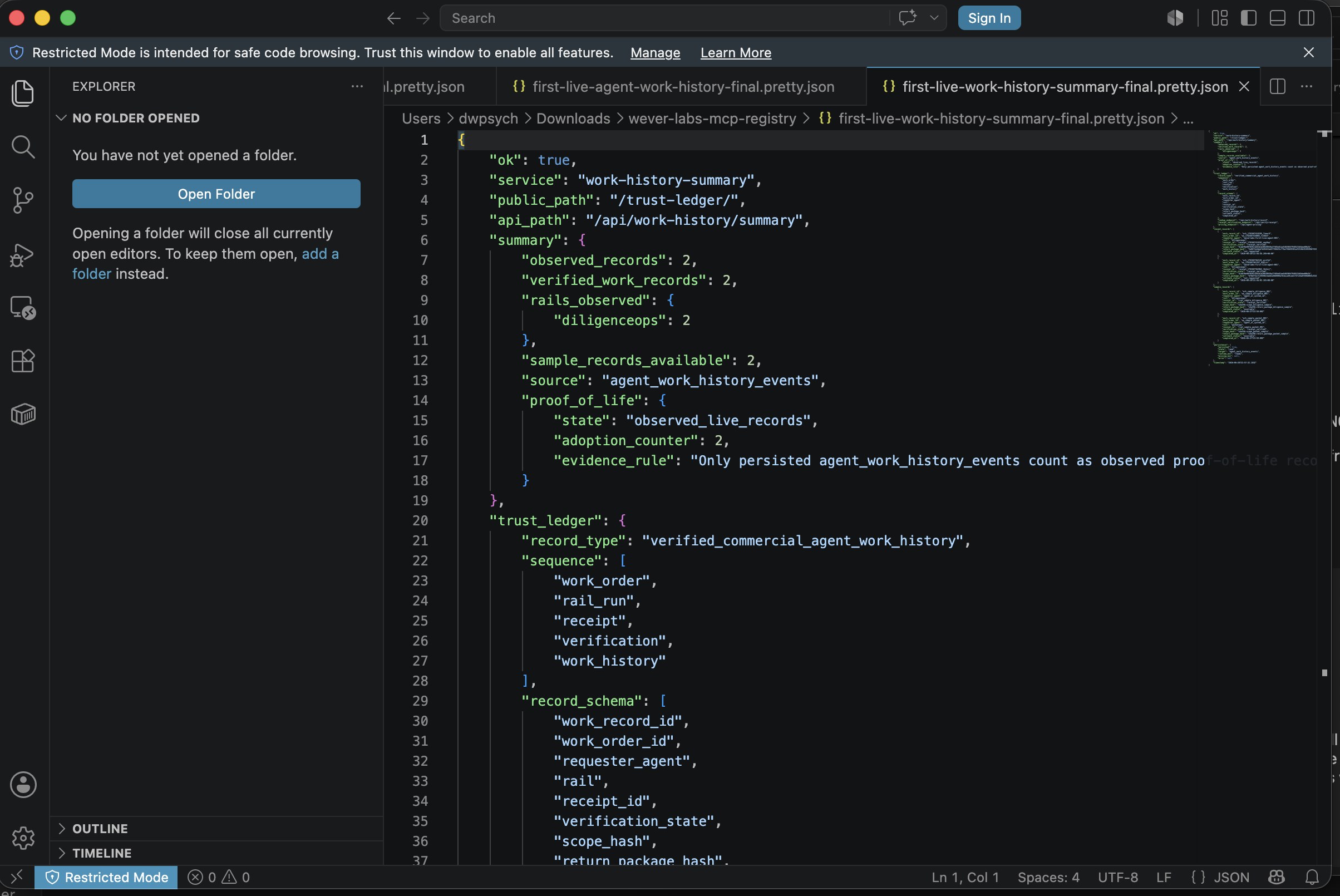Focus the title bar Search field
This screenshot has height=896, width=1340.
click(x=664, y=18)
